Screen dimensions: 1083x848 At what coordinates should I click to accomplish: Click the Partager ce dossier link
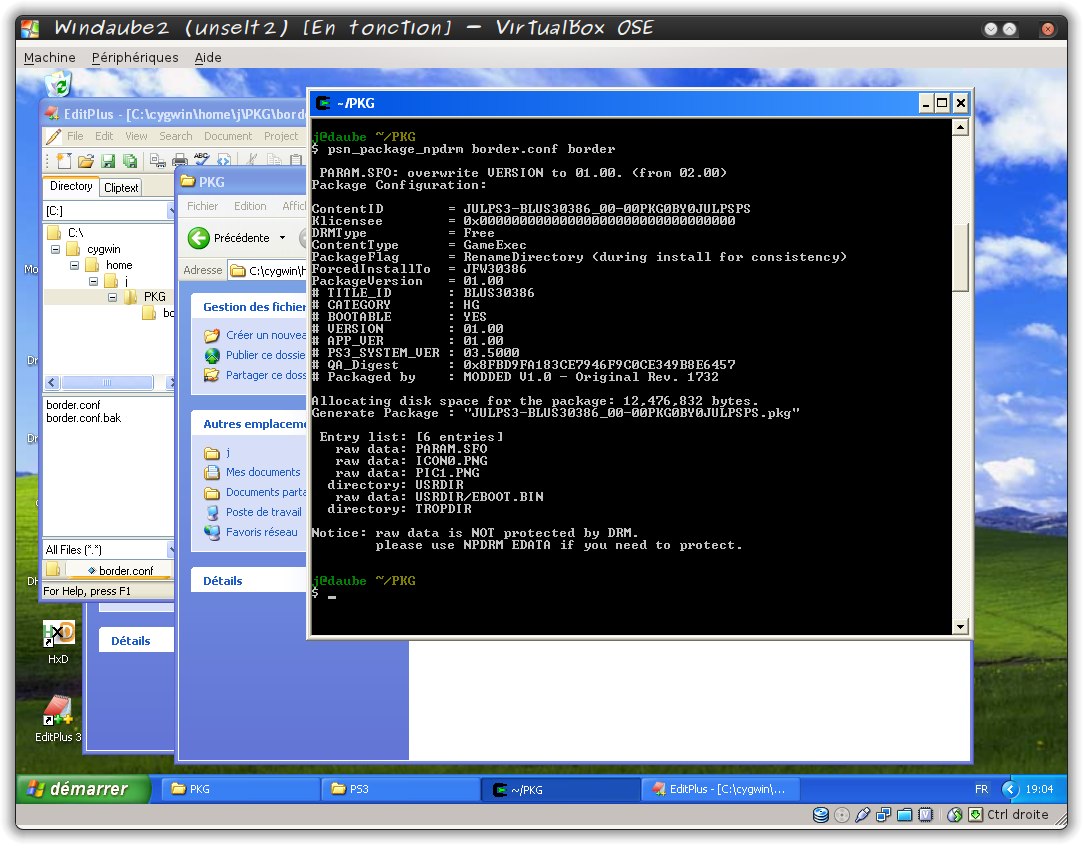pyautogui.click(x=266, y=376)
